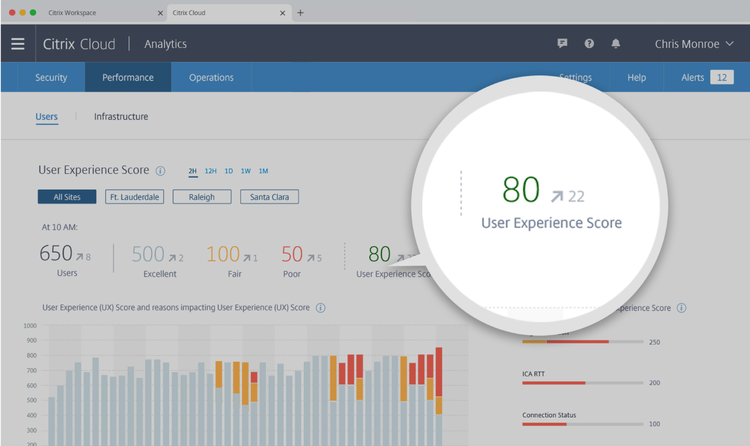Filter by Raleigh site
This screenshot has width=750, height=446.
coord(202,197)
